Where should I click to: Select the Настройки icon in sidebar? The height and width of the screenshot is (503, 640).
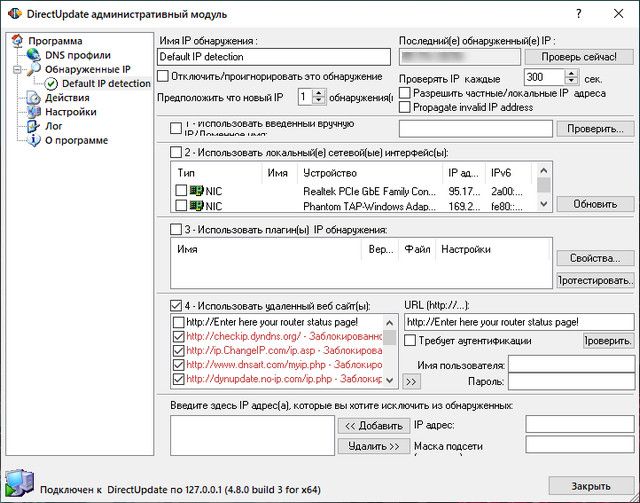click(35, 112)
